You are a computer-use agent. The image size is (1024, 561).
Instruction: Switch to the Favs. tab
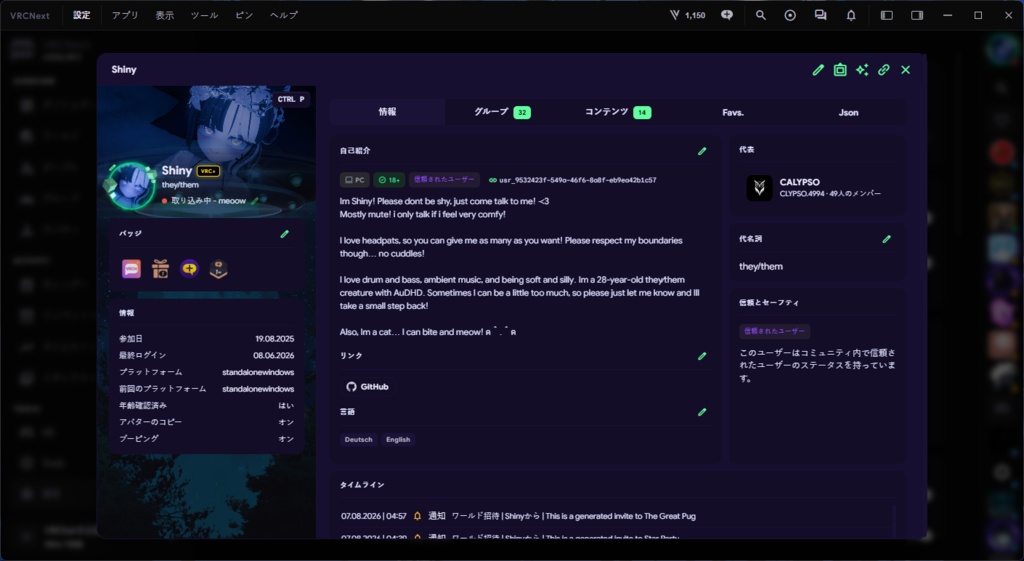pos(733,112)
